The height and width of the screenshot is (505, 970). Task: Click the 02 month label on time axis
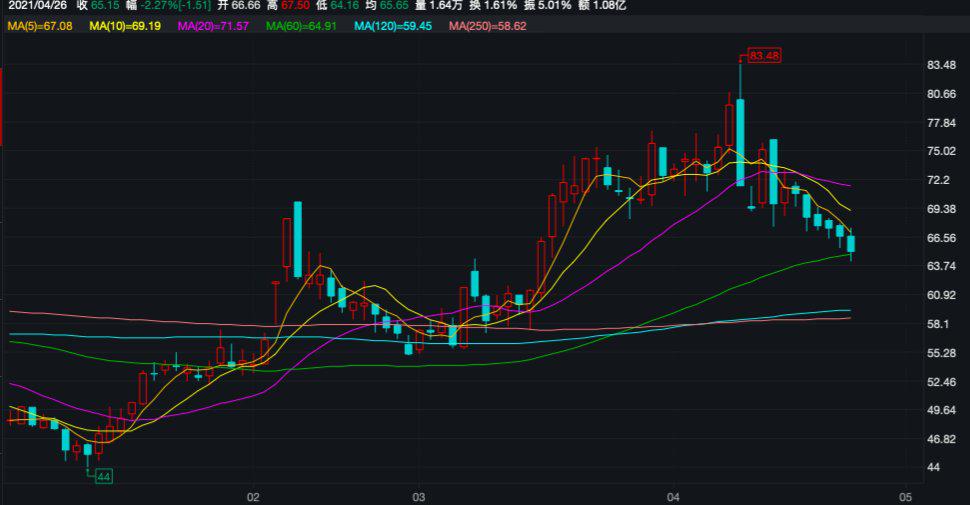pyautogui.click(x=253, y=497)
